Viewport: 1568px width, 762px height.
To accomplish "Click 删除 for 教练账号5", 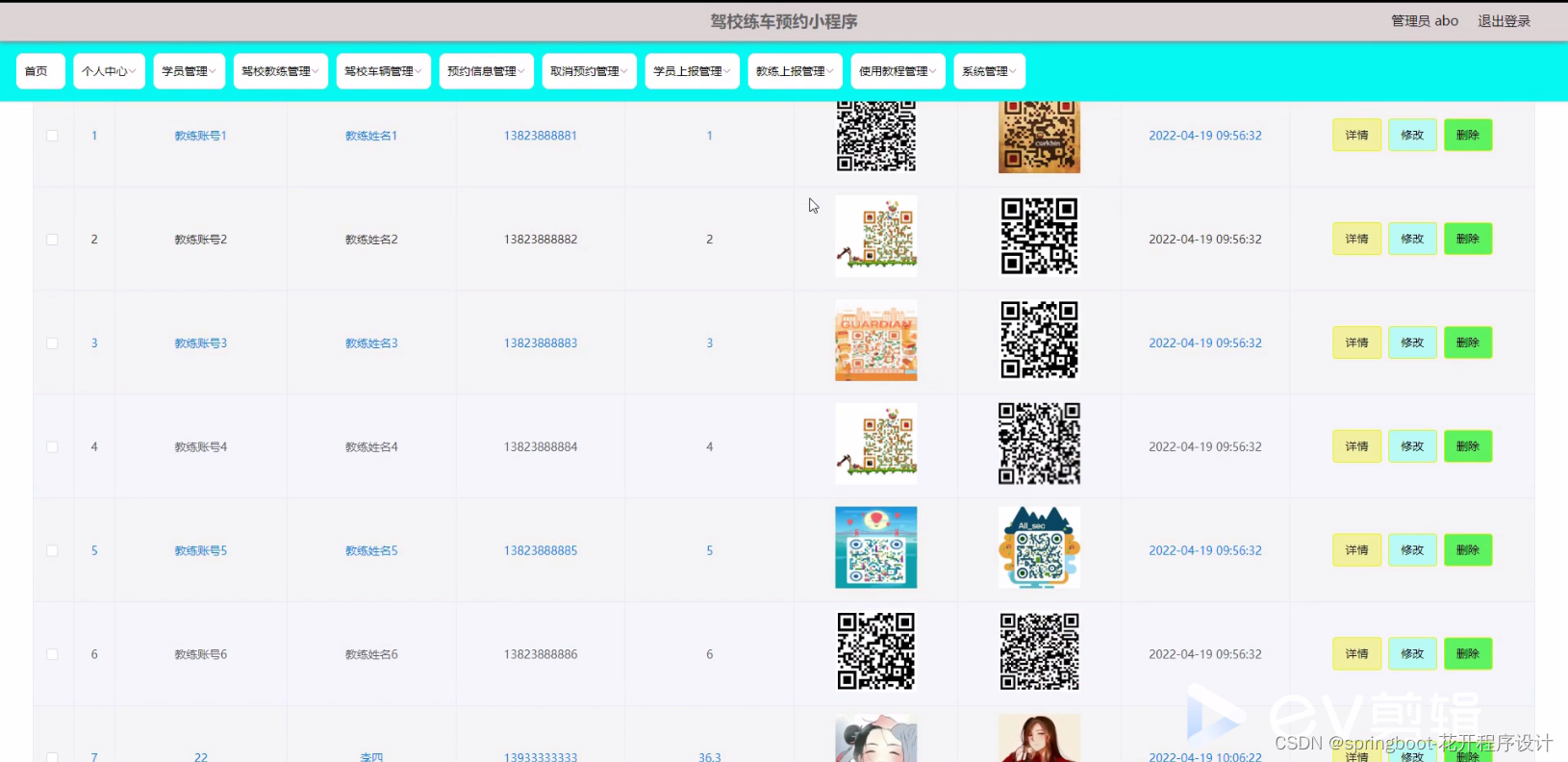I will pyautogui.click(x=1468, y=550).
